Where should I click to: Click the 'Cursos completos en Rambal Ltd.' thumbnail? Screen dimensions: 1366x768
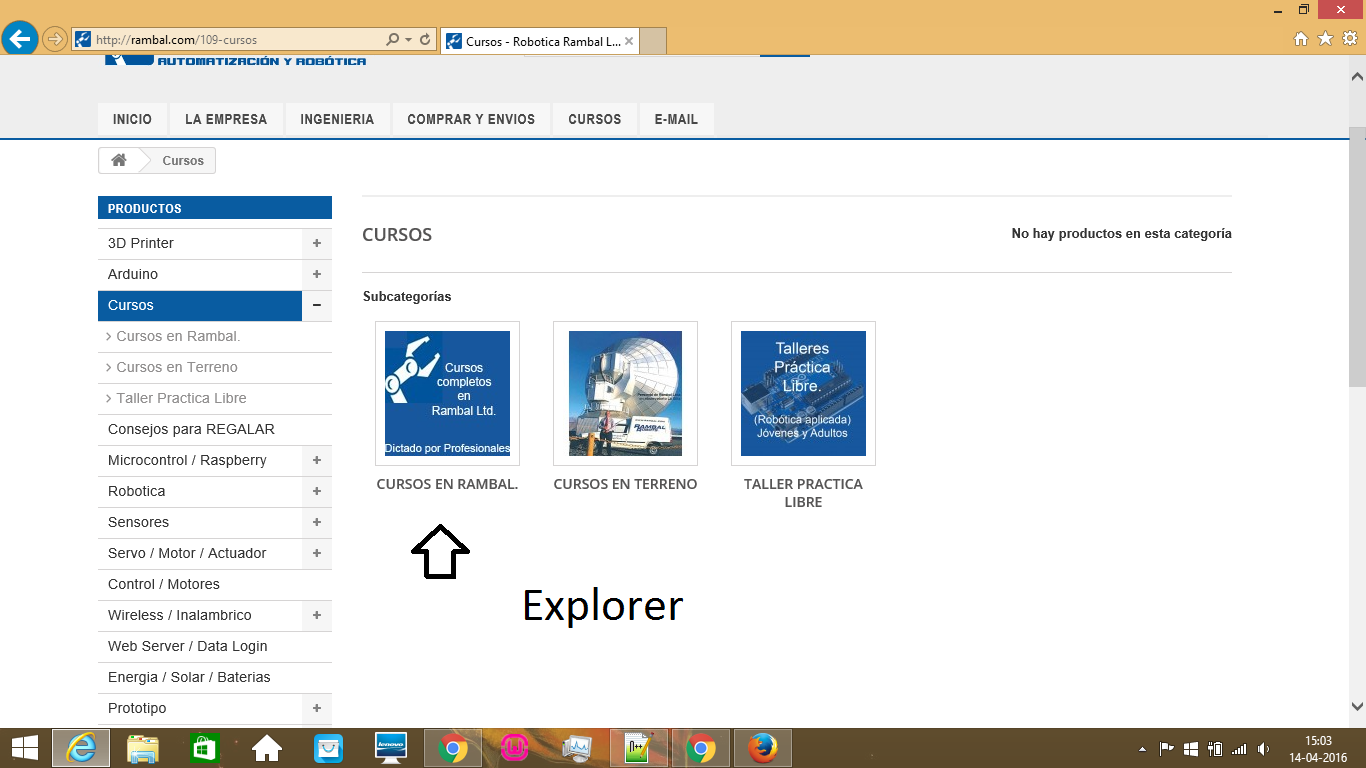447,393
